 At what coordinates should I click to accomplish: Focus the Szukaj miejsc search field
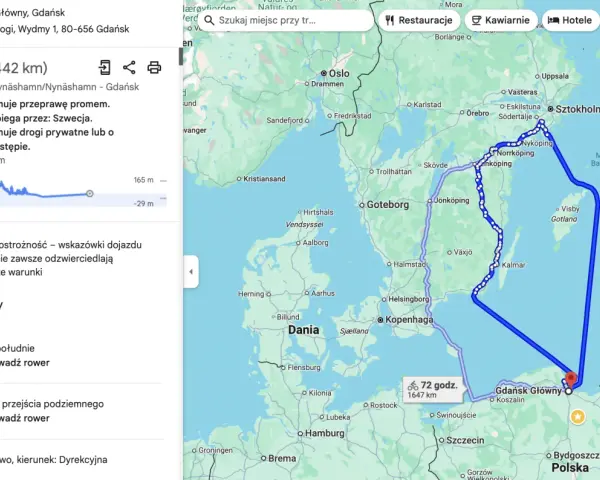tap(285, 20)
